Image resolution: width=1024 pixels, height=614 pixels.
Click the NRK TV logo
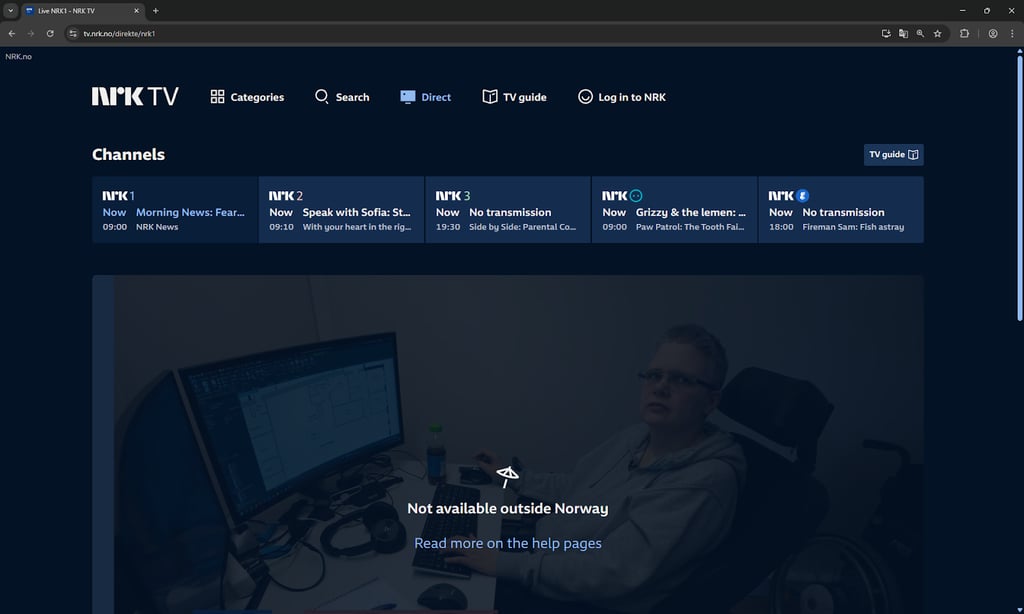pyautogui.click(x=135, y=97)
